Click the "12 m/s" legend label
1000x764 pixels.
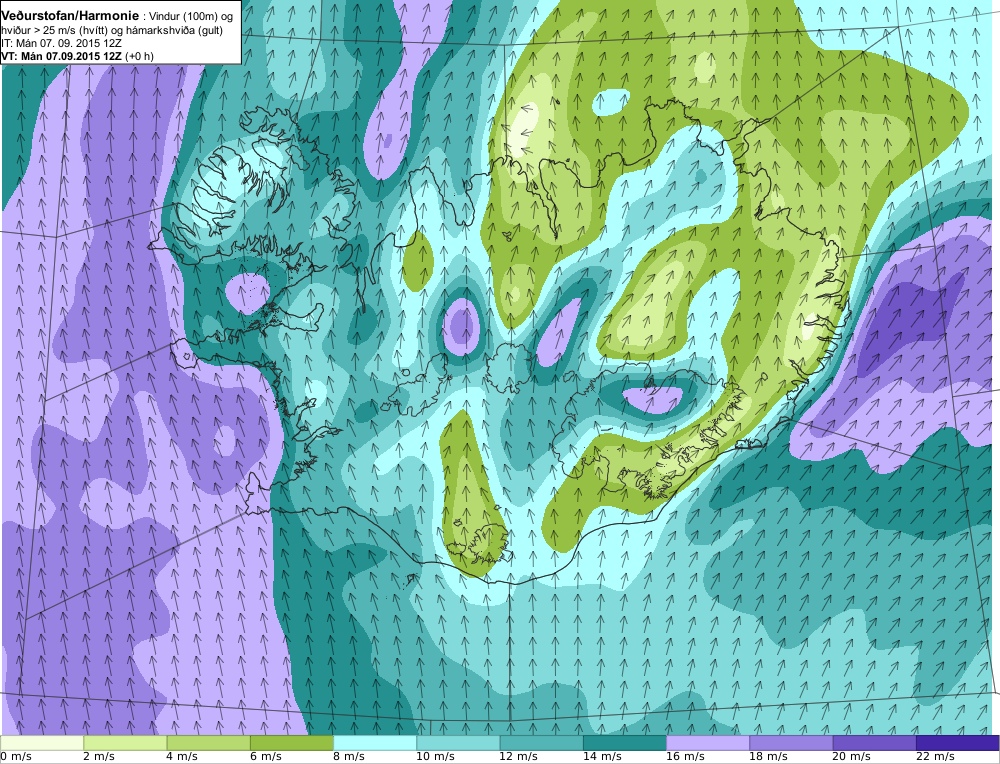pyautogui.click(x=519, y=757)
